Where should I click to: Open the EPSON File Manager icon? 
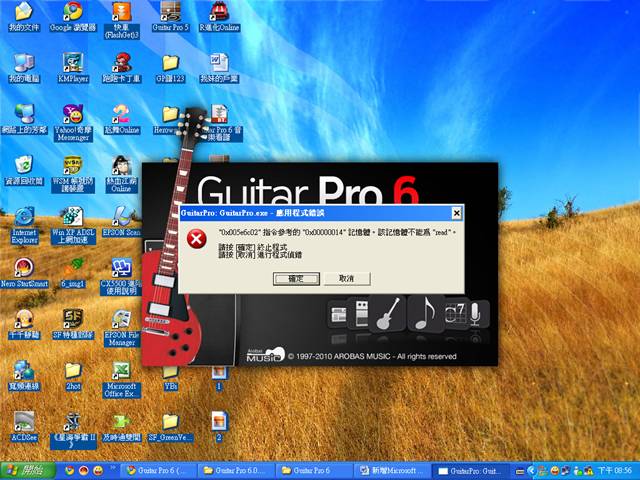coord(122,328)
